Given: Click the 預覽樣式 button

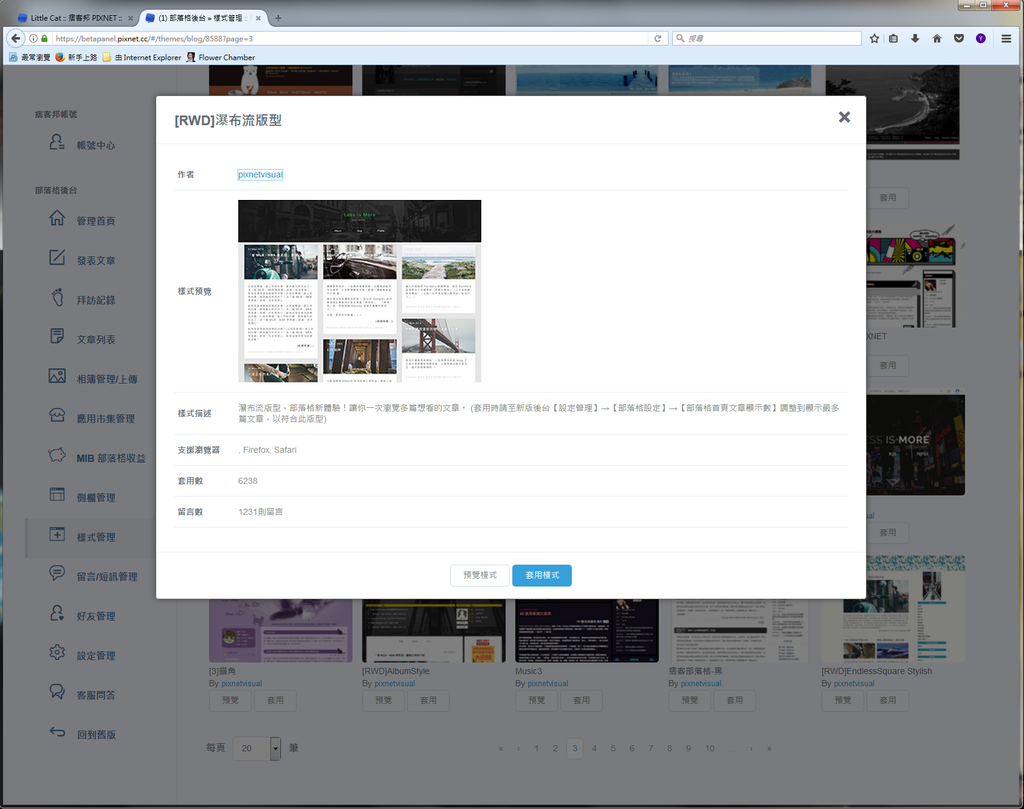Looking at the screenshot, I should tap(480, 575).
